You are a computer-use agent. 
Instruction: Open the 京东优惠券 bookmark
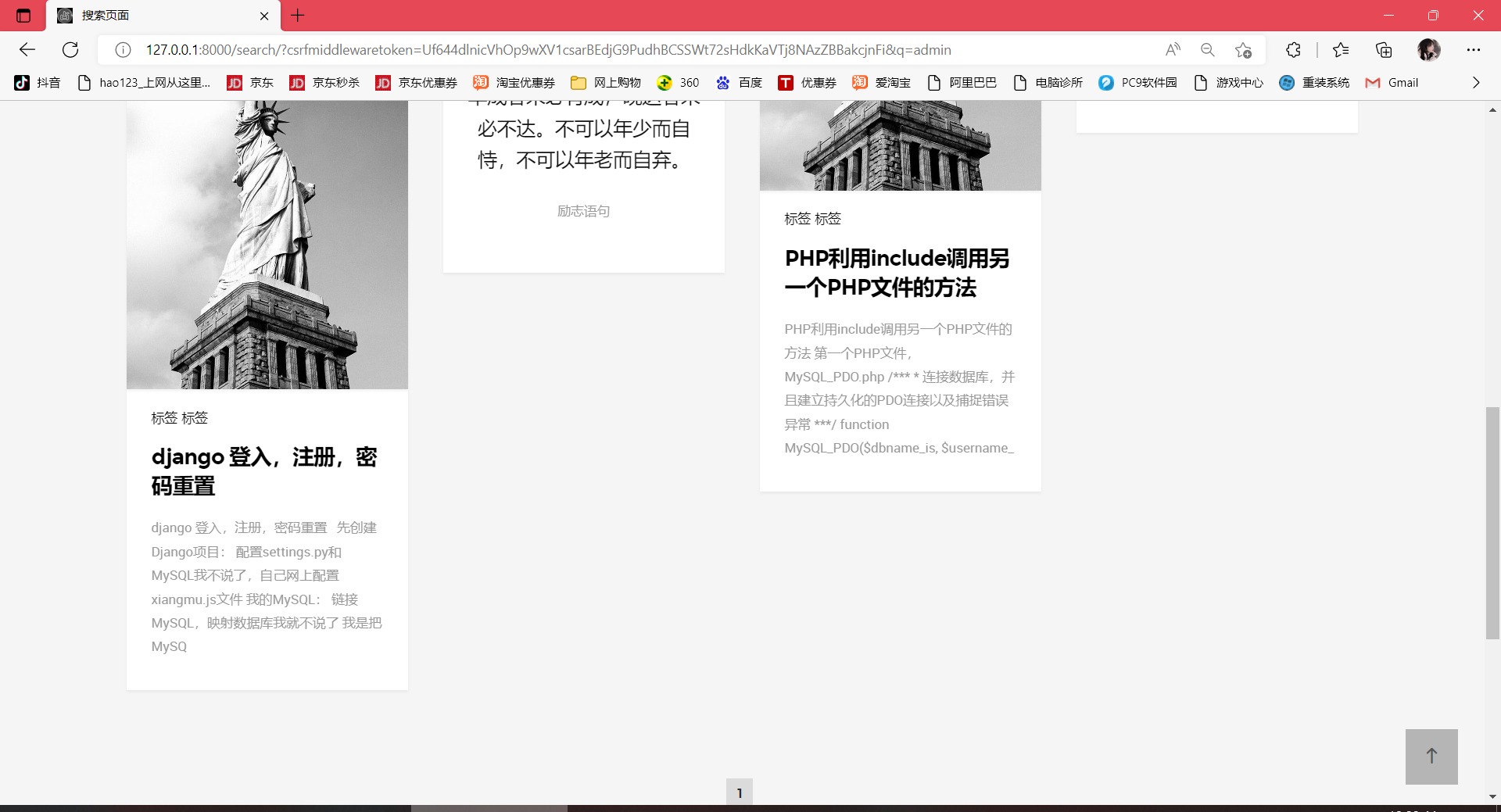[x=416, y=83]
